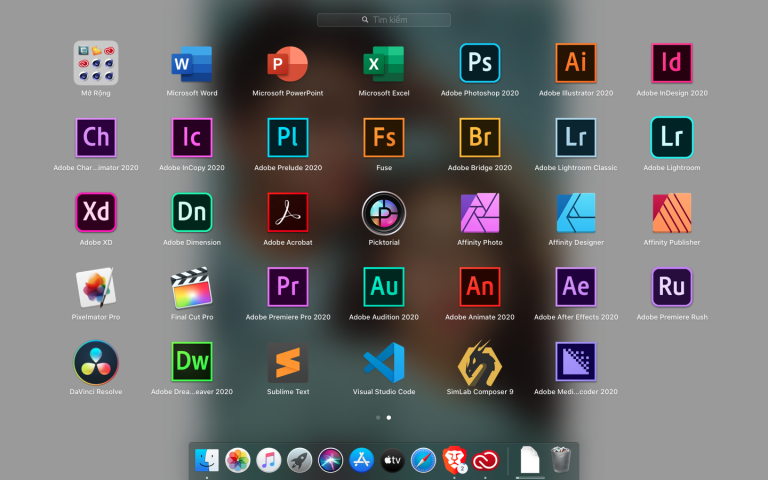The width and height of the screenshot is (768, 480).
Task: Open SimLab Composer 9
Action: point(480,363)
